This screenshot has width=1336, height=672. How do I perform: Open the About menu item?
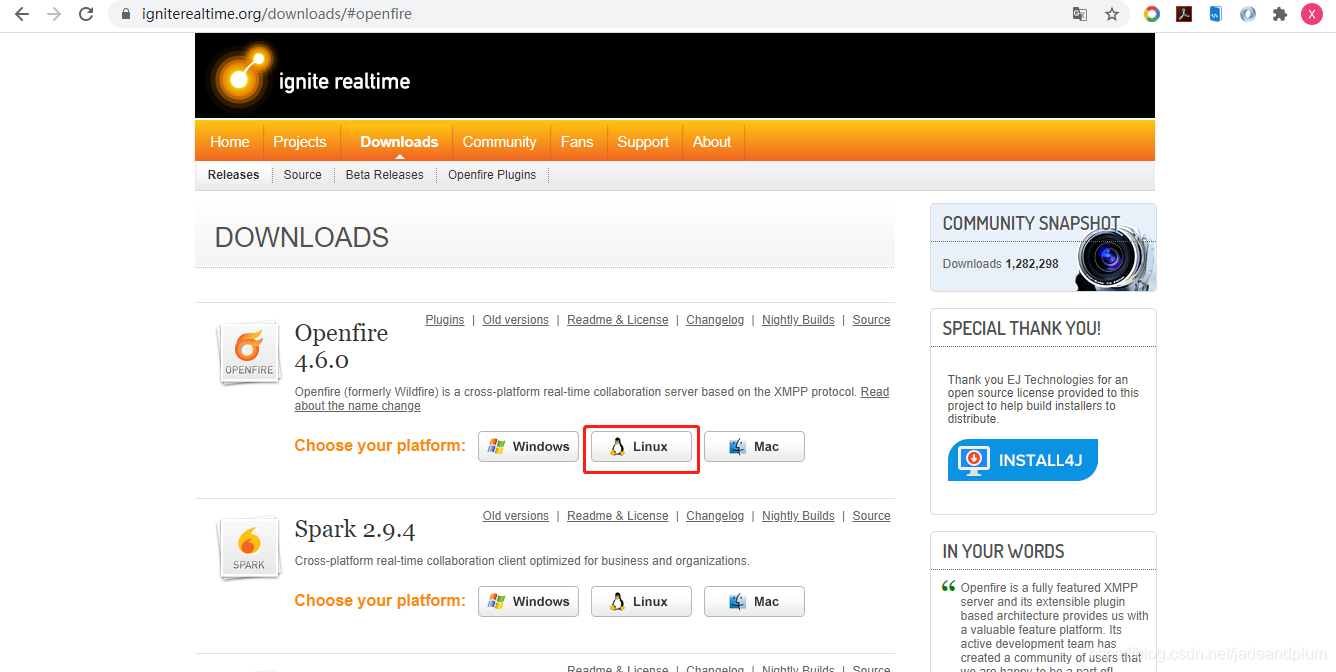[x=712, y=142]
